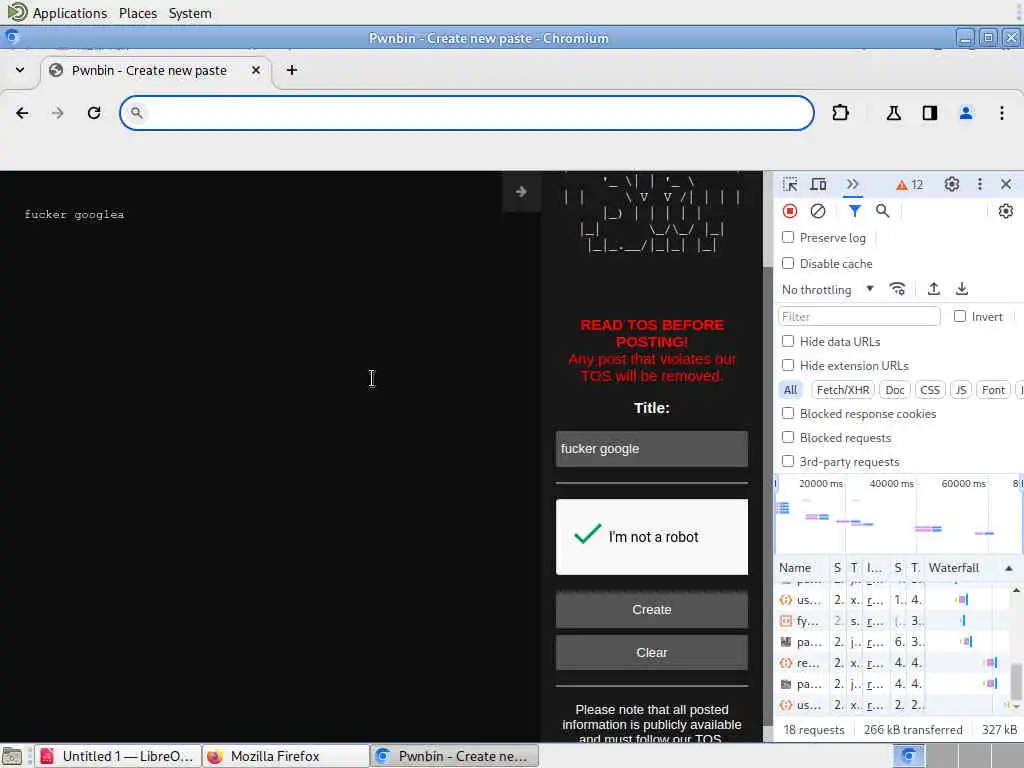This screenshot has width=1024, height=768.
Task: Click the show desktop taskbar icon
Action: tap(11, 757)
